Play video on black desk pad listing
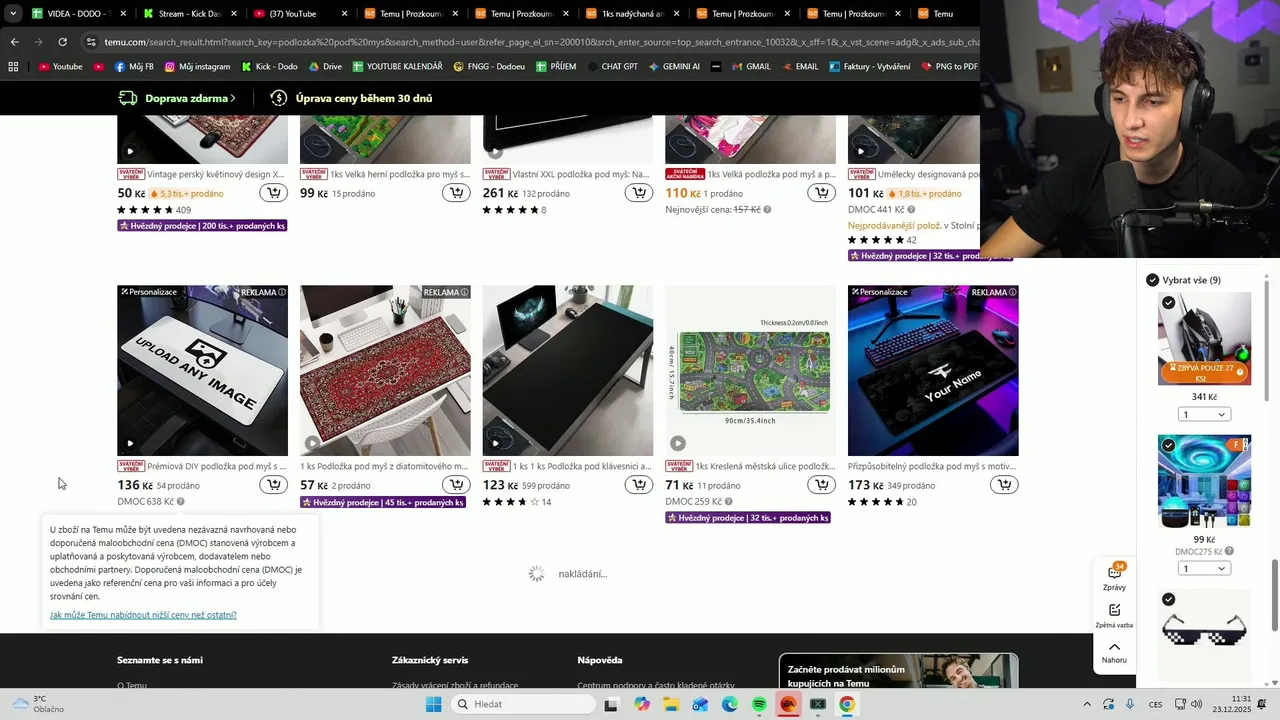The image size is (1280, 720). click(495, 443)
